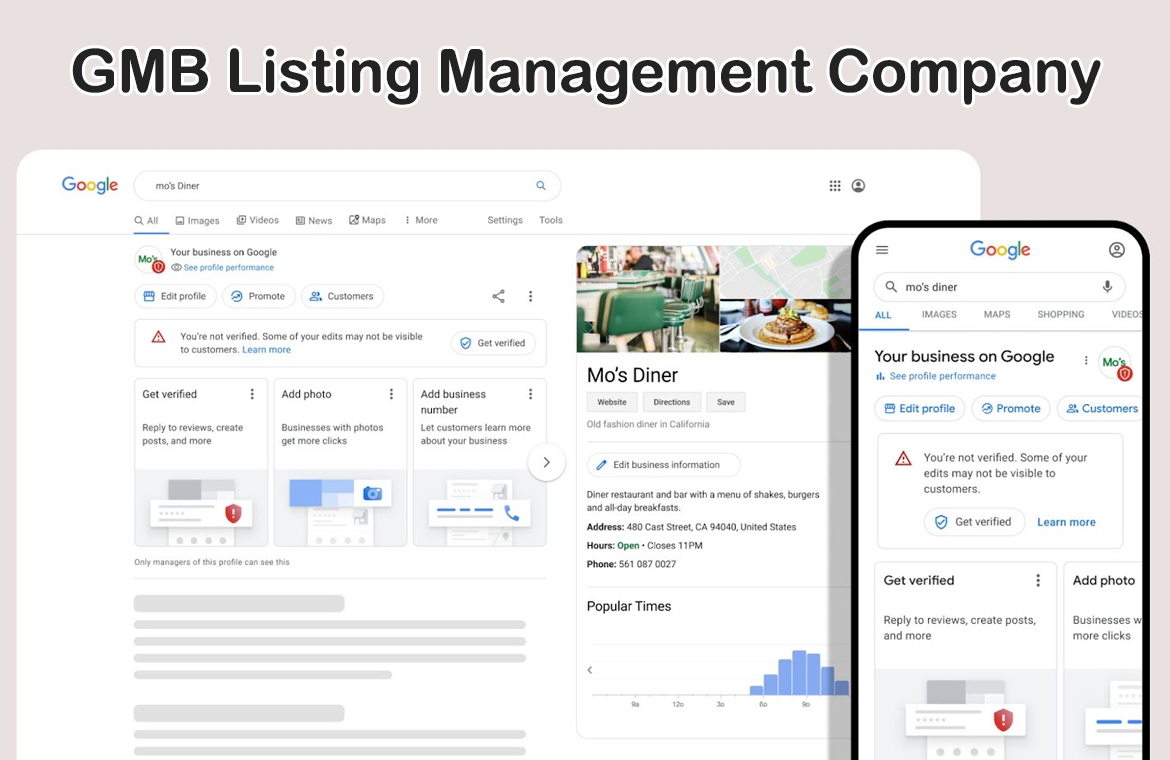The height and width of the screenshot is (760, 1170).
Task: Tap the mobile search field containing mo's diner
Action: click(999, 286)
